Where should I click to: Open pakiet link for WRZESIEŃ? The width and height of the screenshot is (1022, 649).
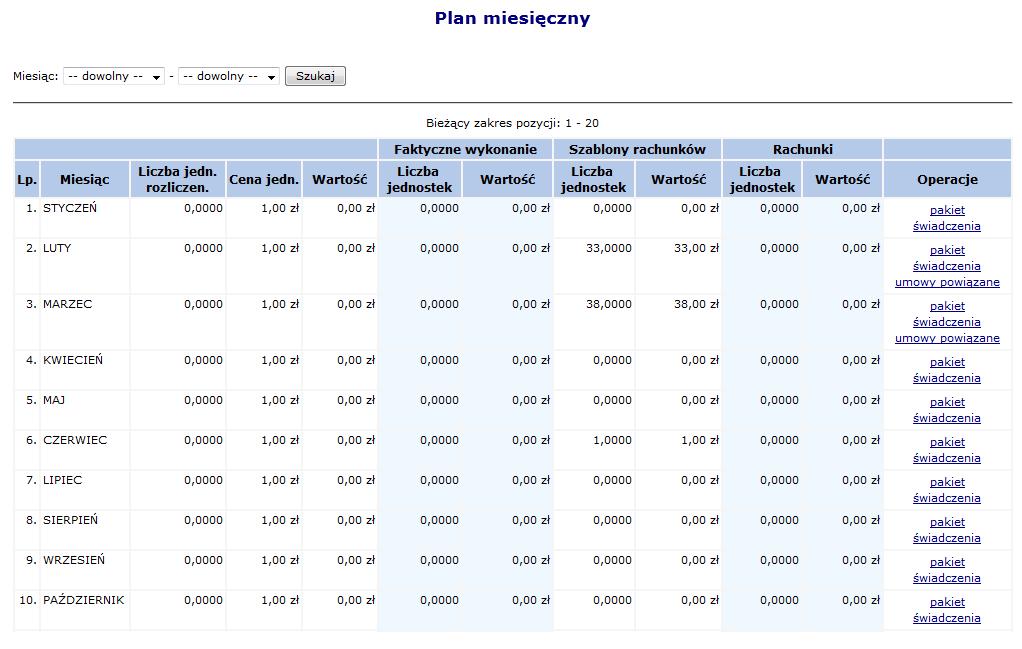click(x=947, y=562)
